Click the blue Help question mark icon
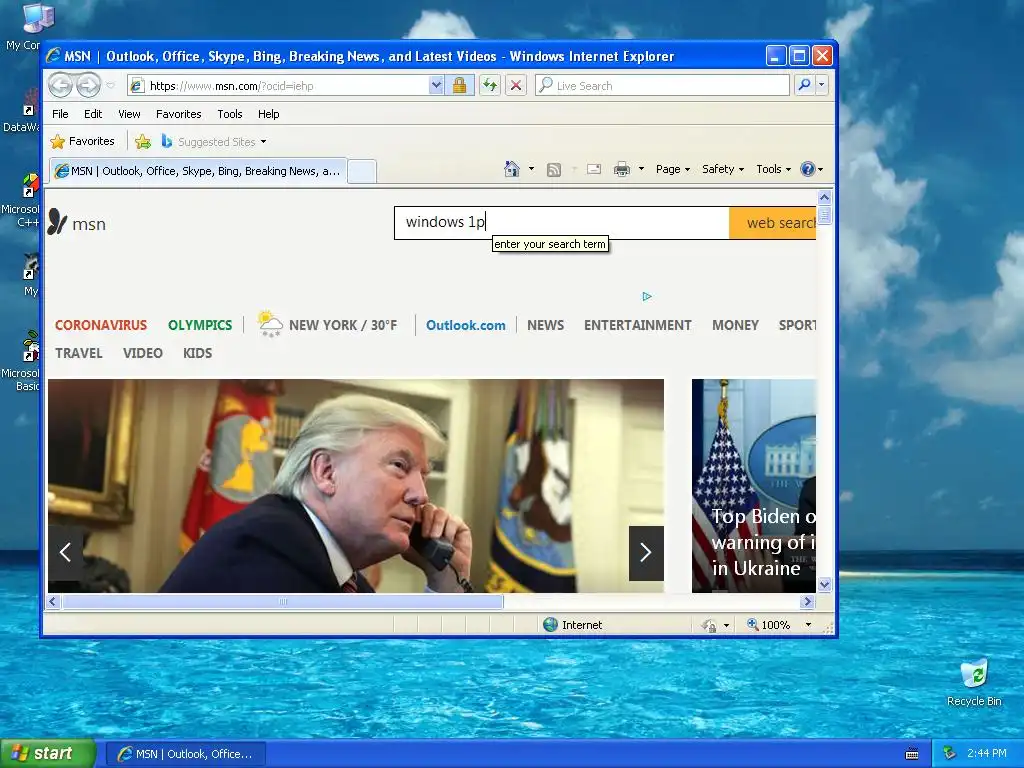 (x=808, y=169)
